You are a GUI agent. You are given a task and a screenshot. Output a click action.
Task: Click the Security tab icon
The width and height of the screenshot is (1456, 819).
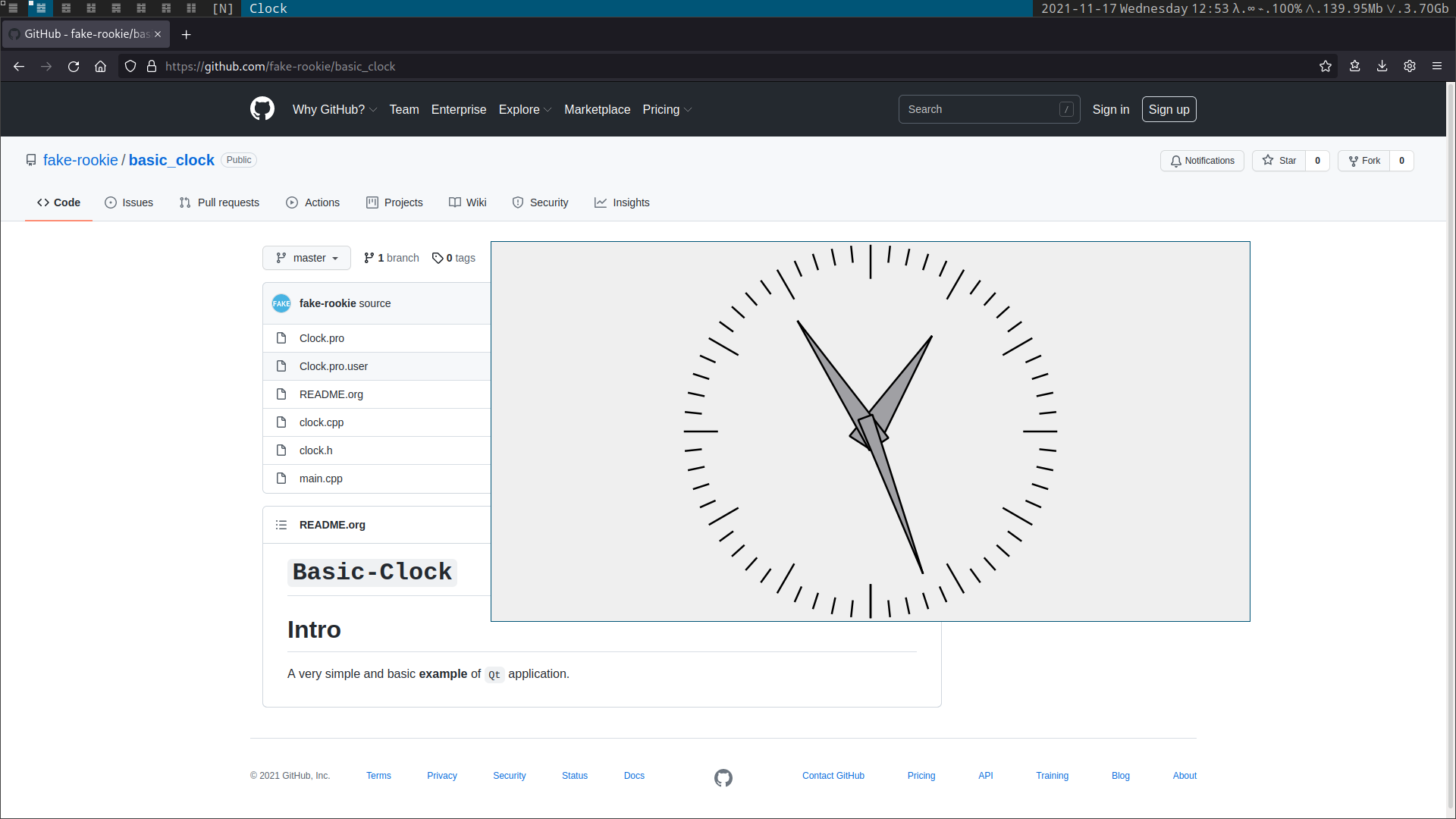point(518,202)
